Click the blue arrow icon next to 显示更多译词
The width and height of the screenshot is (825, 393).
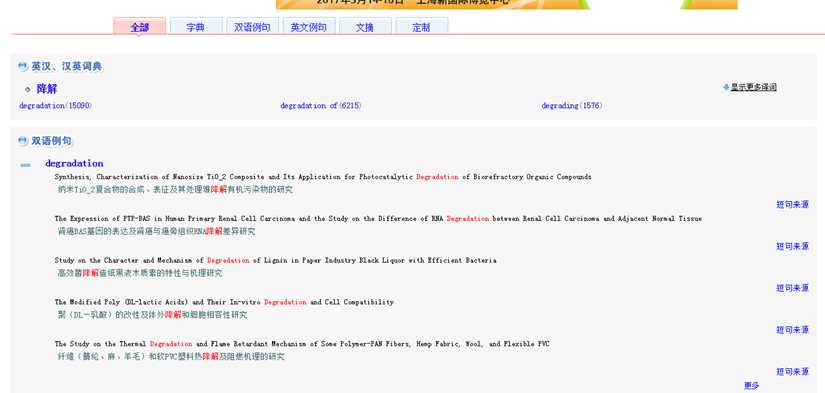click(726, 87)
